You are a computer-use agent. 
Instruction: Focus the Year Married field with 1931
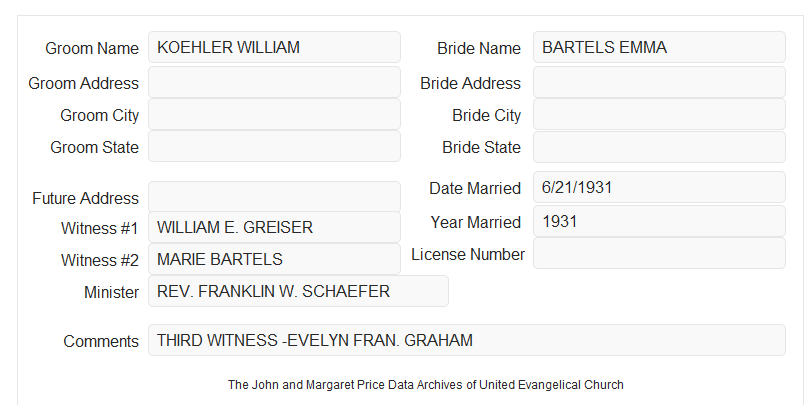(659, 221)
